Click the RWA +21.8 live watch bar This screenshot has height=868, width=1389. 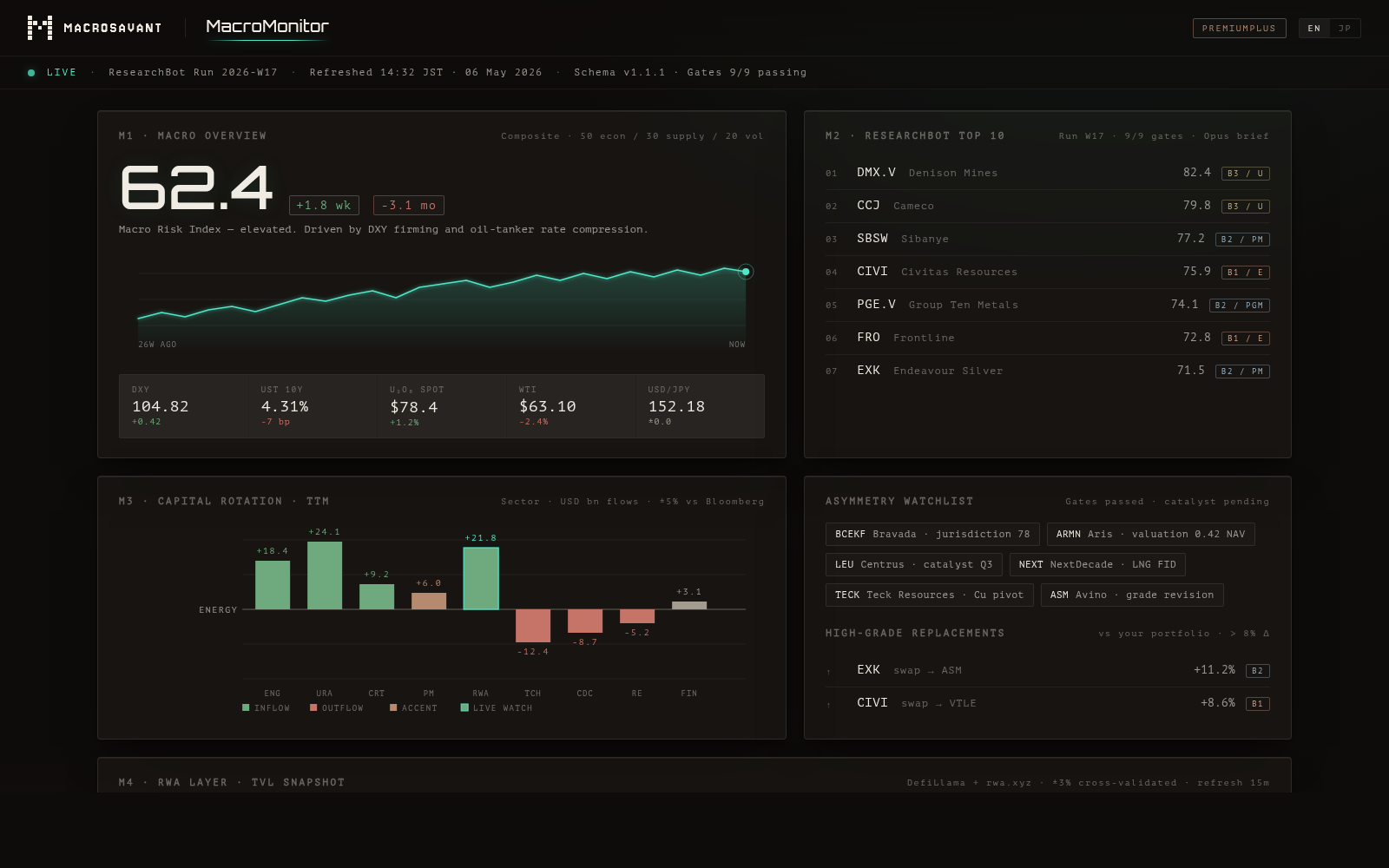[481, 579]
